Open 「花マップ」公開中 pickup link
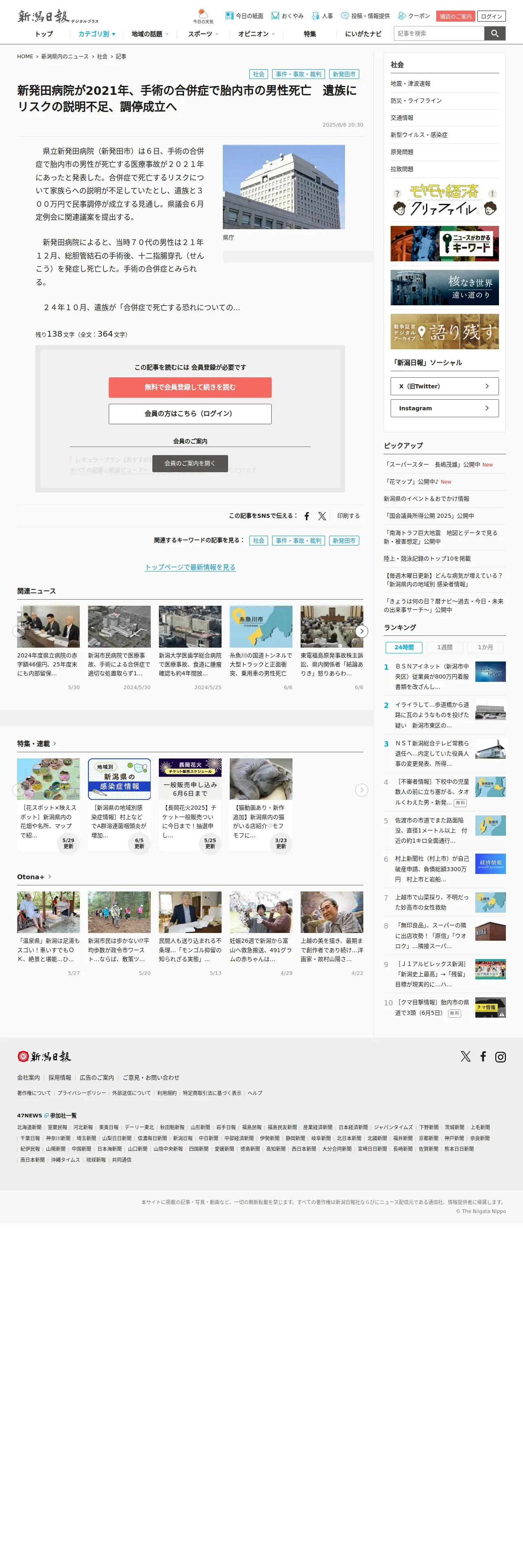Image resolution: width=523 pixels, height=1568 pixels. pyautogui.click(x=411, y=482)
